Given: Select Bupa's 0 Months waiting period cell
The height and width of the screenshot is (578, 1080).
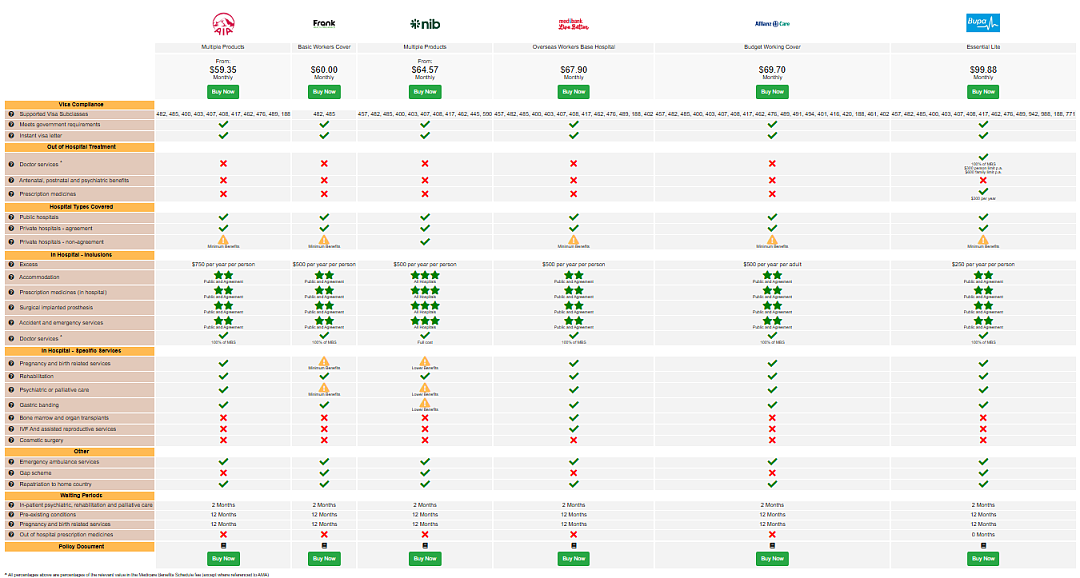Looking at the screenshot, I should click(983, 535).
